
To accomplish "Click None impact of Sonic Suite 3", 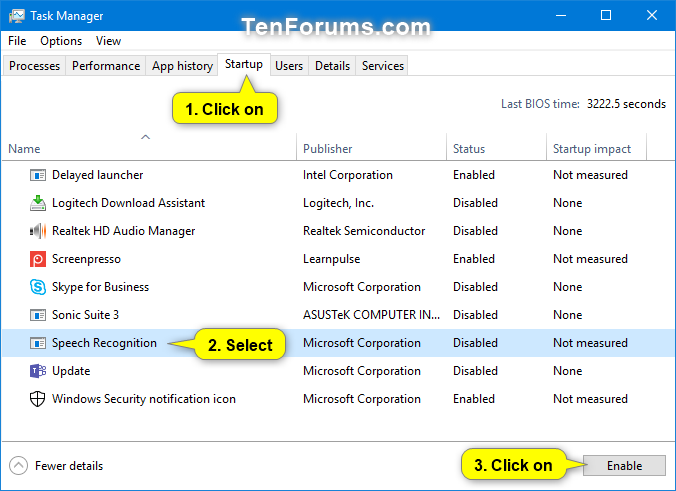I will pyautogui.click(x=567, y=315).
